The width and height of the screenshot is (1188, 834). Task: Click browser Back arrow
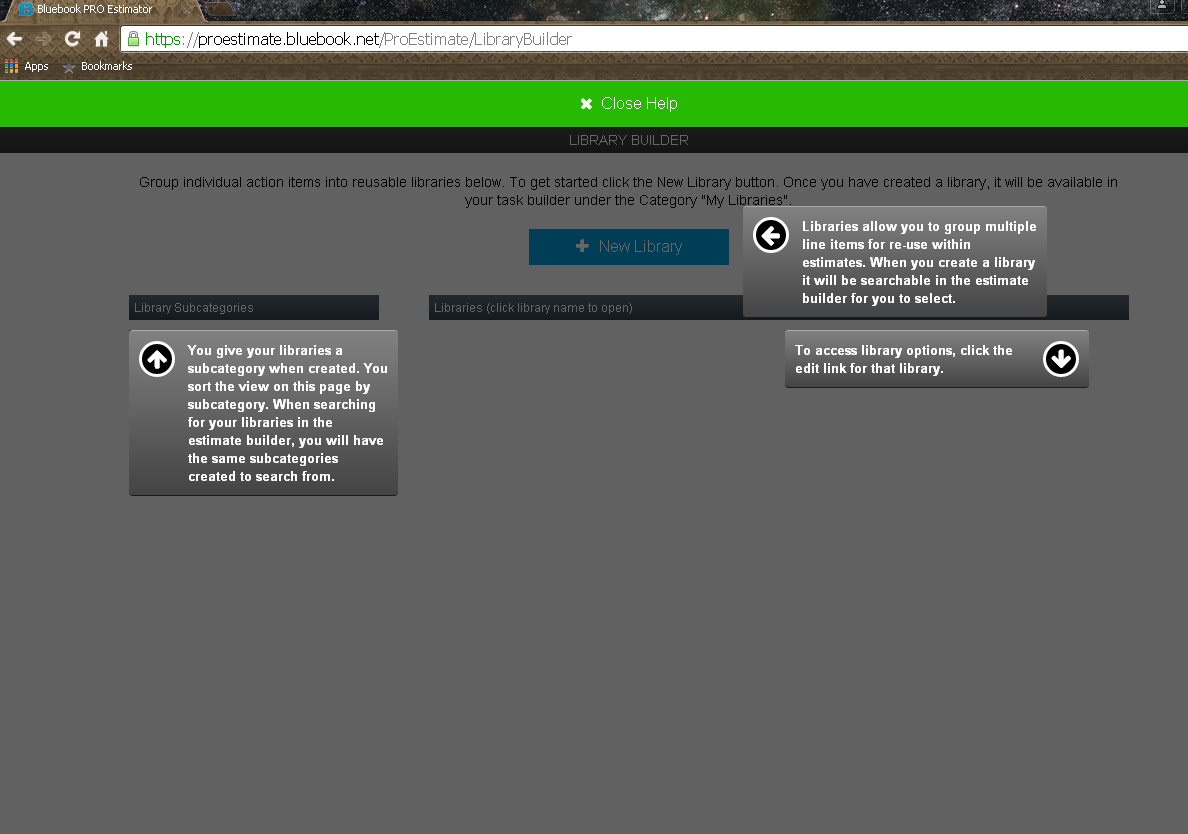click(x=14, y=39)
